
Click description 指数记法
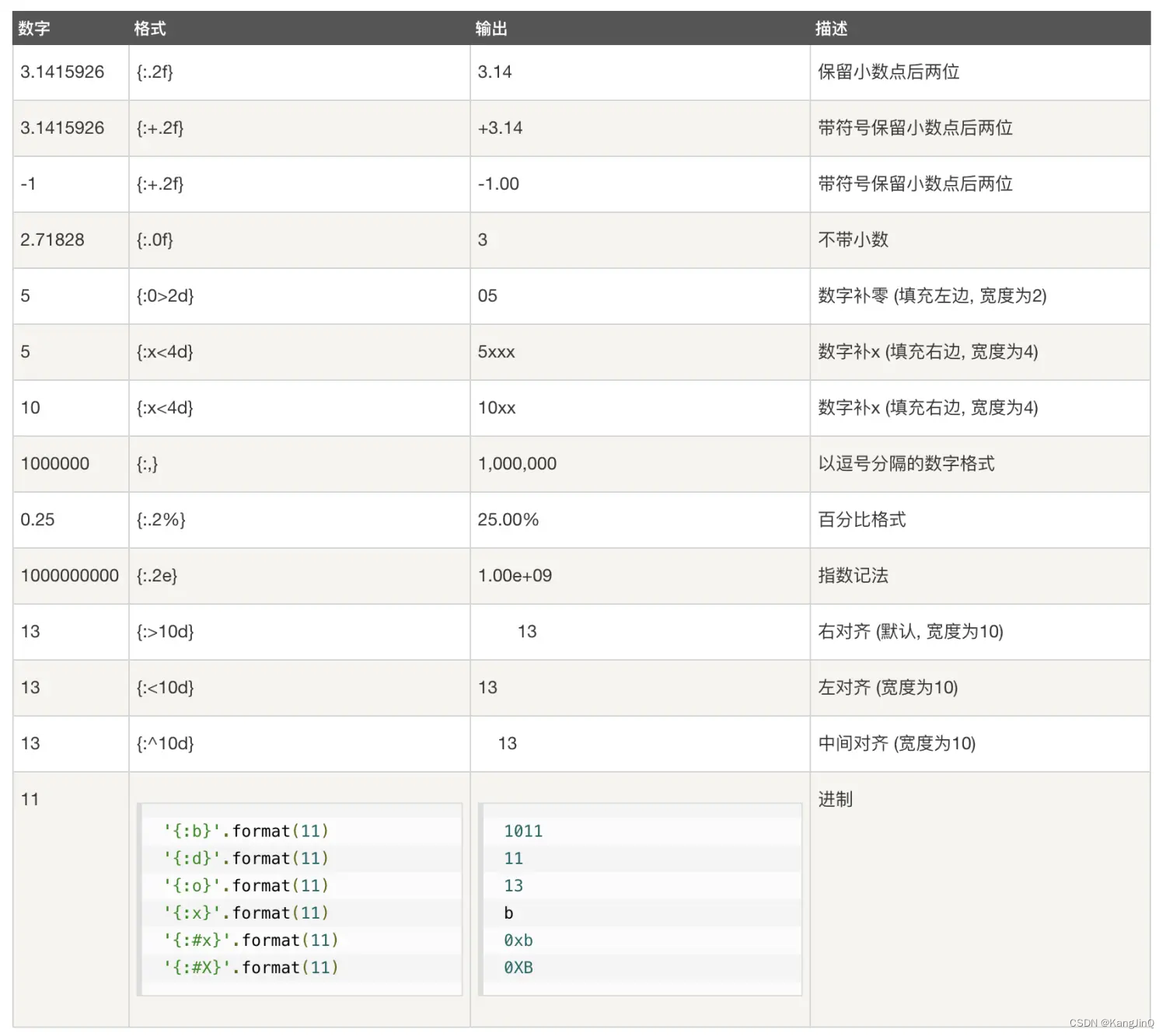click(x=853, y=576)
